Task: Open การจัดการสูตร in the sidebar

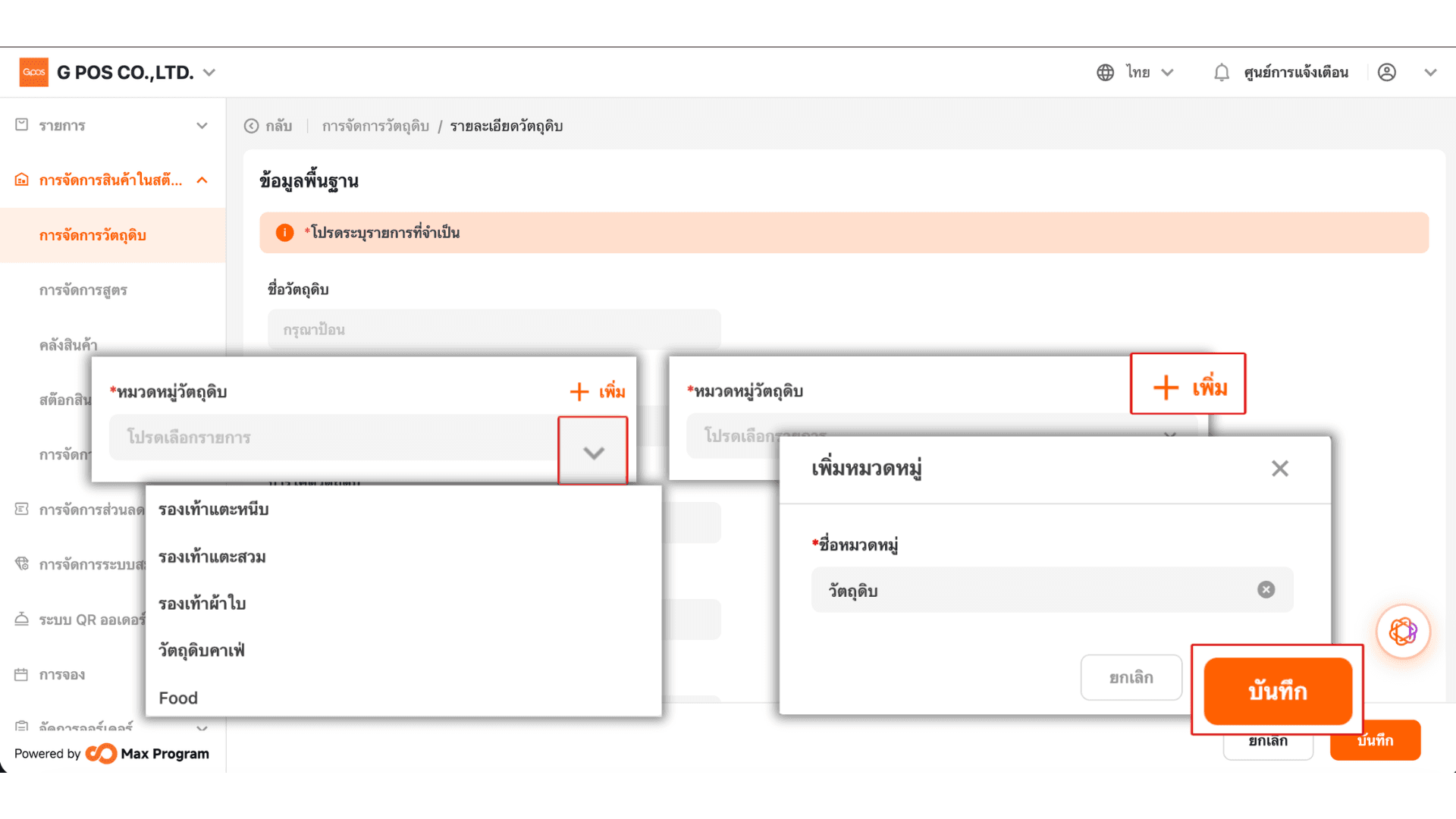Action: tap(83, 290)
